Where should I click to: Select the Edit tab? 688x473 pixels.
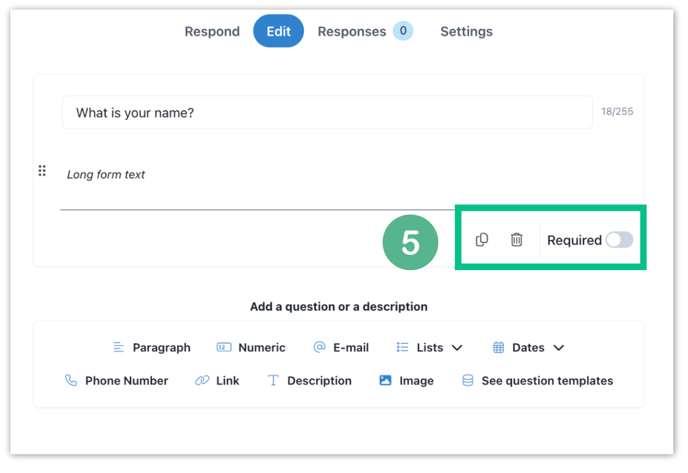click(x=278, y=31)
